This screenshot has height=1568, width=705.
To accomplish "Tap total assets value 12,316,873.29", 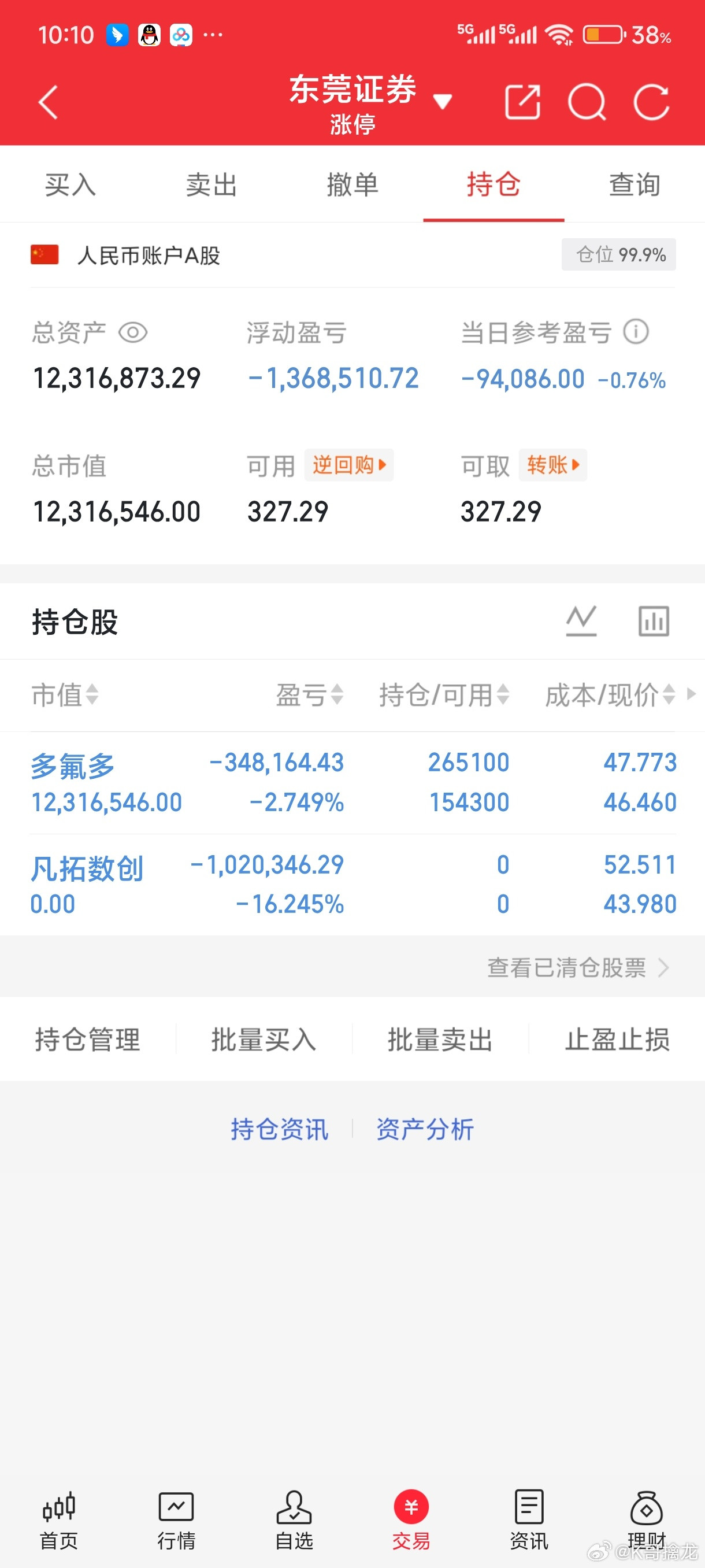I will [117, 379].
